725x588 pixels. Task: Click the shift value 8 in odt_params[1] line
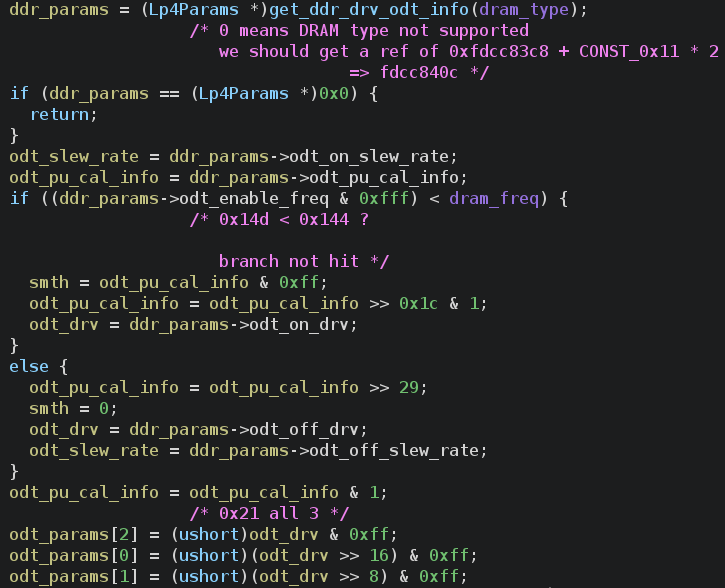[374, 577]
